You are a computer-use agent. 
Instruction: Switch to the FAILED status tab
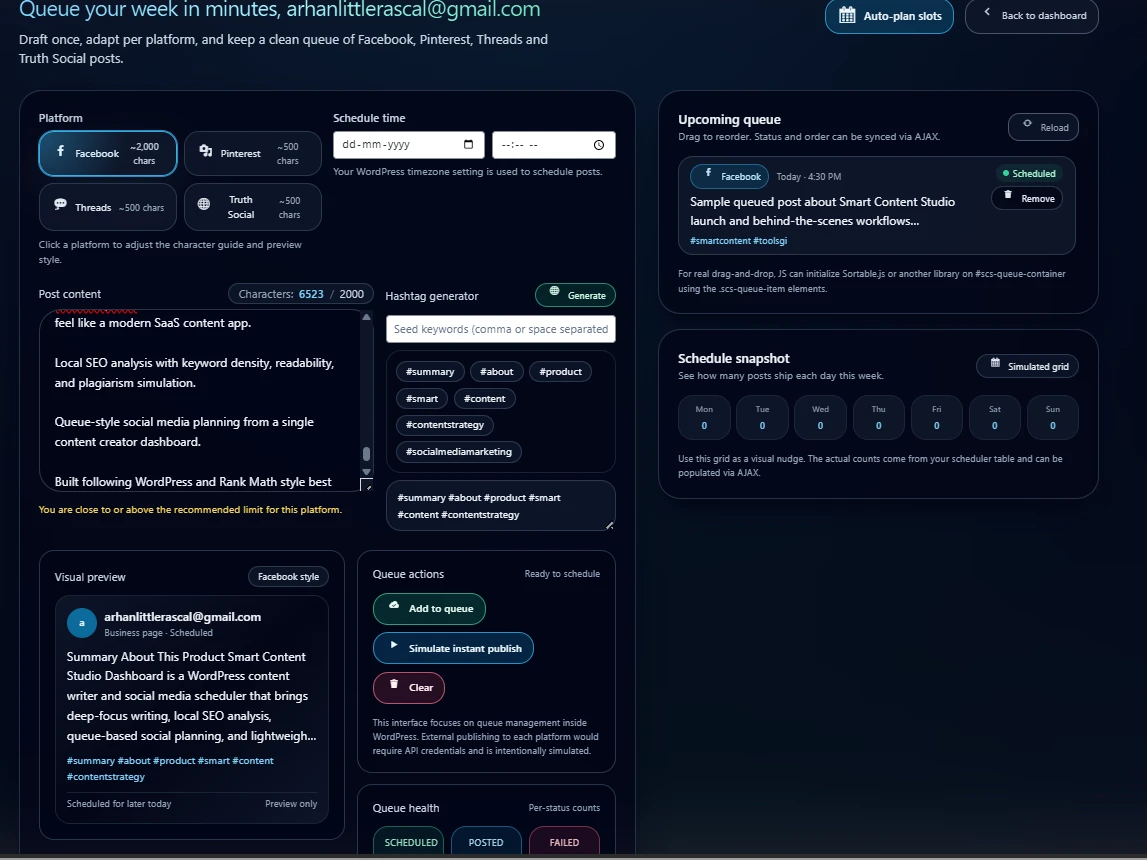click(564, 842)
